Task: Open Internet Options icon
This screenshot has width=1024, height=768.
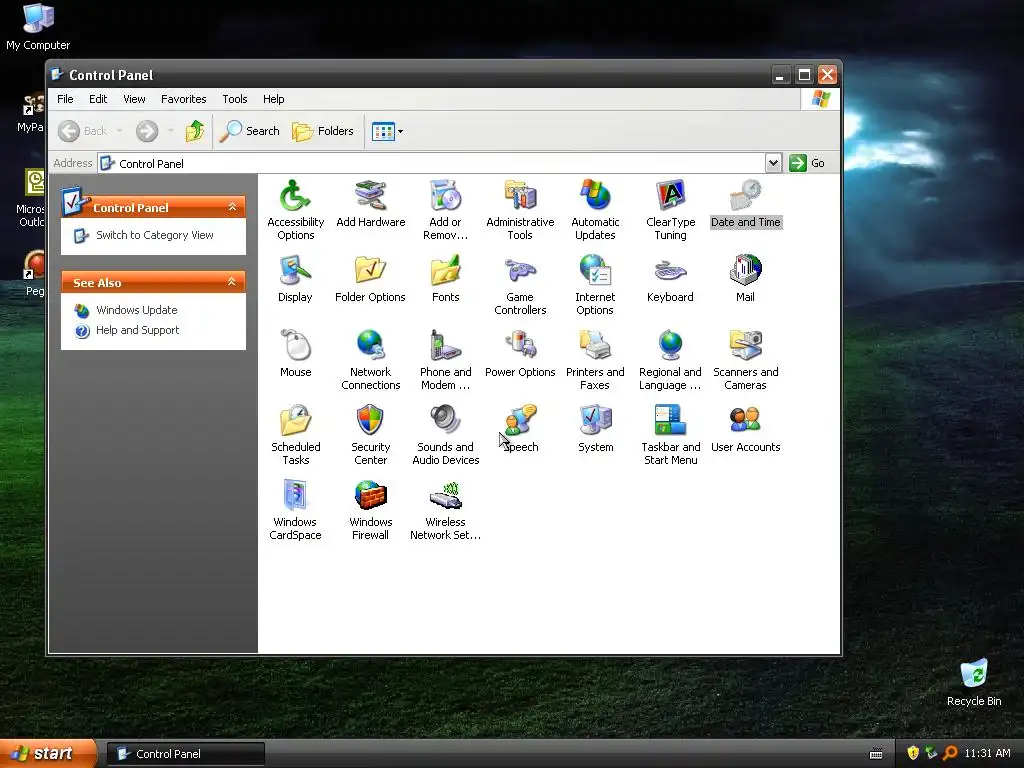Action: (x=595, y=271)
